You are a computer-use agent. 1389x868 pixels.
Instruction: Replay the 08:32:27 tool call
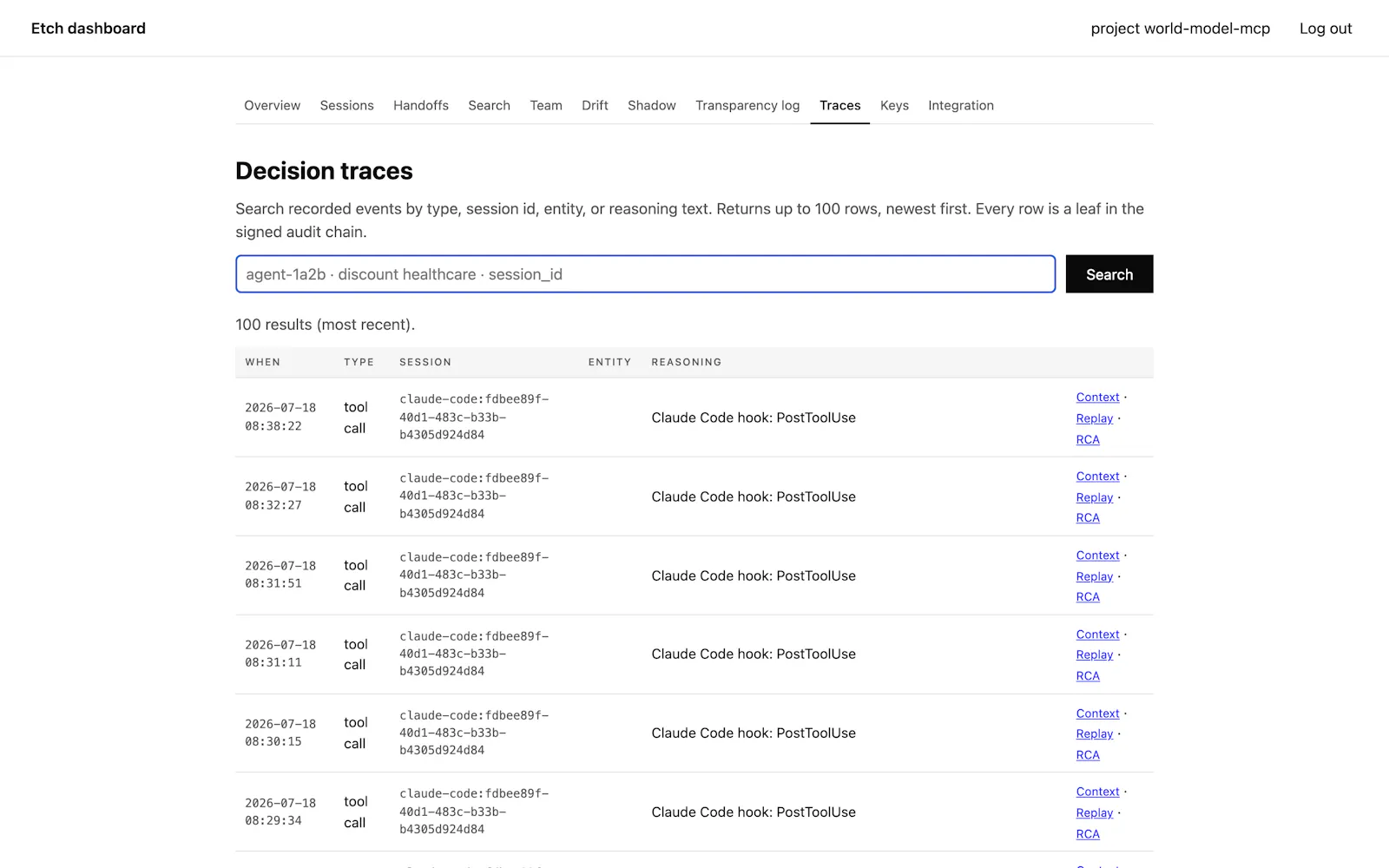[x=1094, y=497]
